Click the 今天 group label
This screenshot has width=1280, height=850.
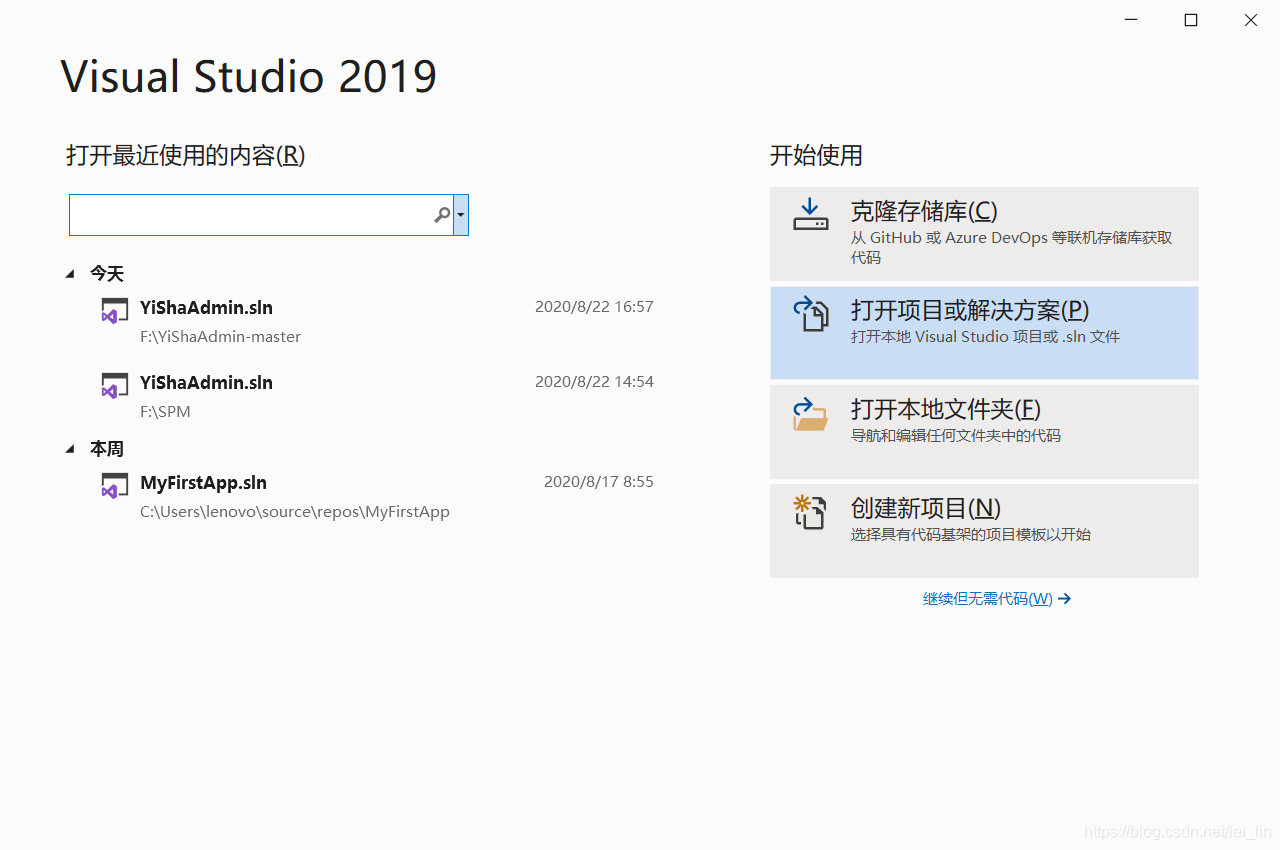coord(107,273)
